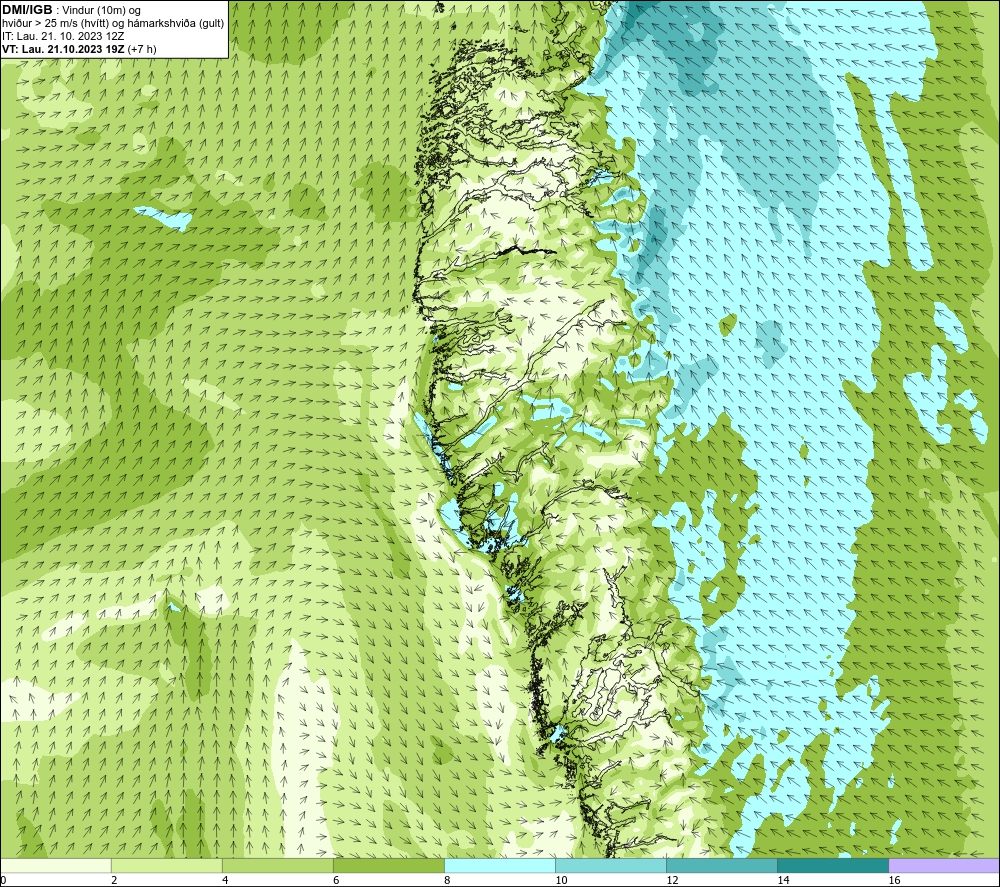Click the '12' label on the wind scale
Image resolution: width=1000 pixels, height=887 pixels.
(x=672, y=881)
